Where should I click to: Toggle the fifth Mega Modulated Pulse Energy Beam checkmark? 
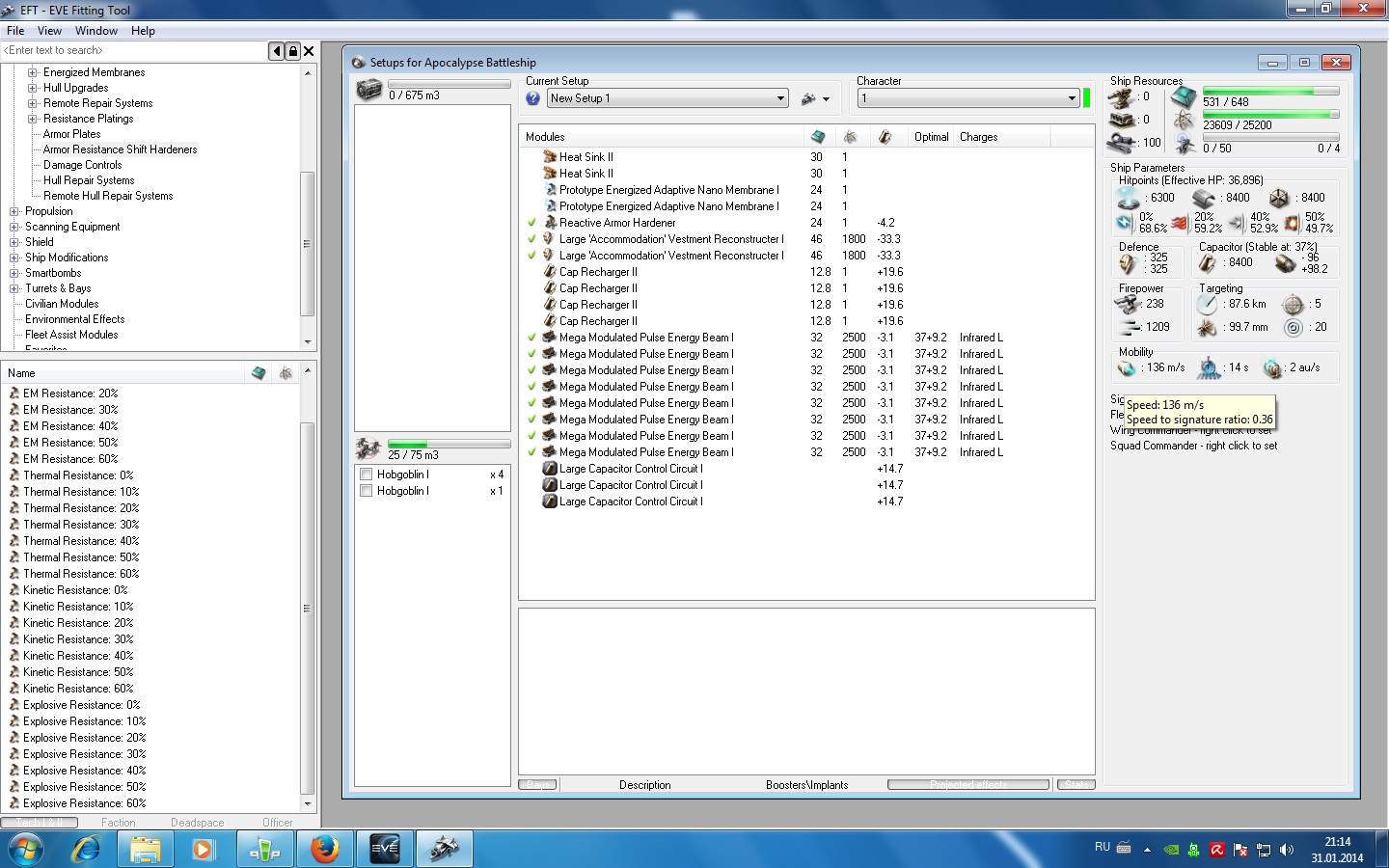(x=531, y=403)
